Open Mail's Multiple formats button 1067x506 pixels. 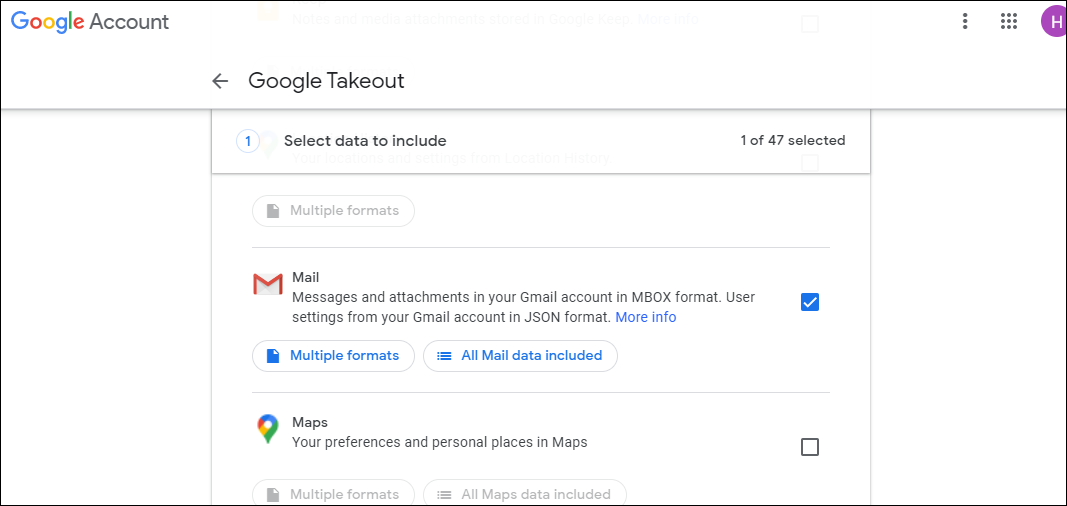pyautogui.click(x=333, y=356)
